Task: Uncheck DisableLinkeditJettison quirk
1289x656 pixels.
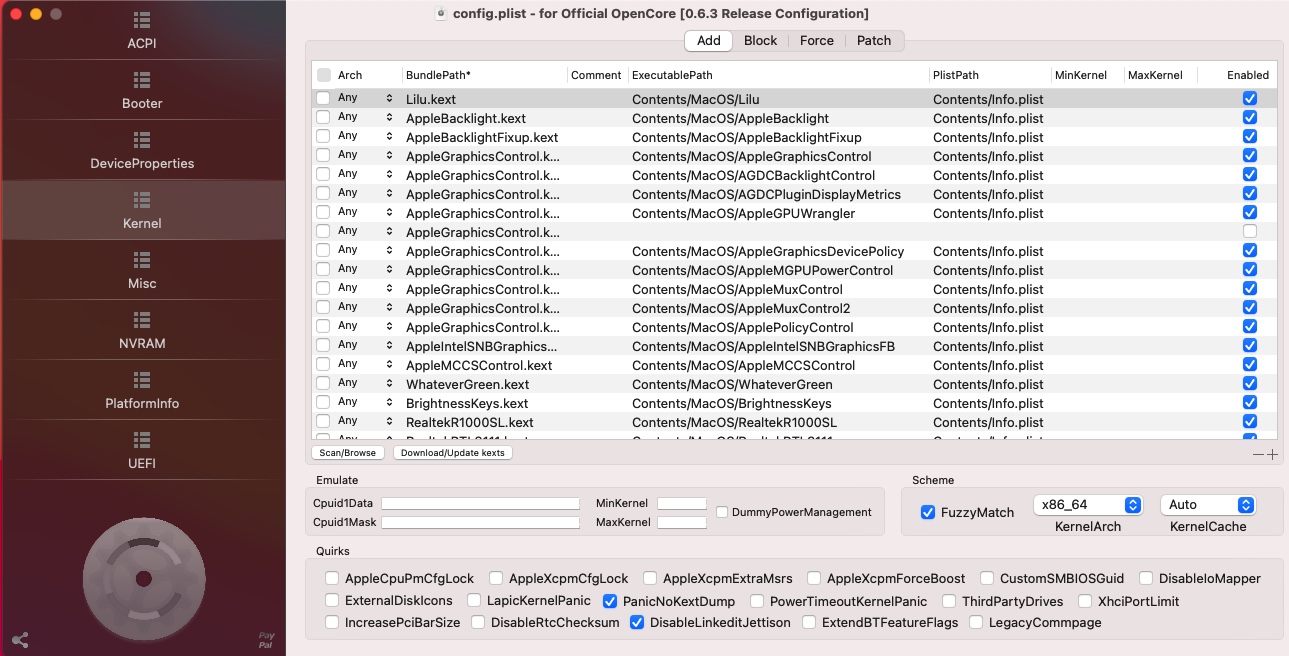Action: point(637,622)
